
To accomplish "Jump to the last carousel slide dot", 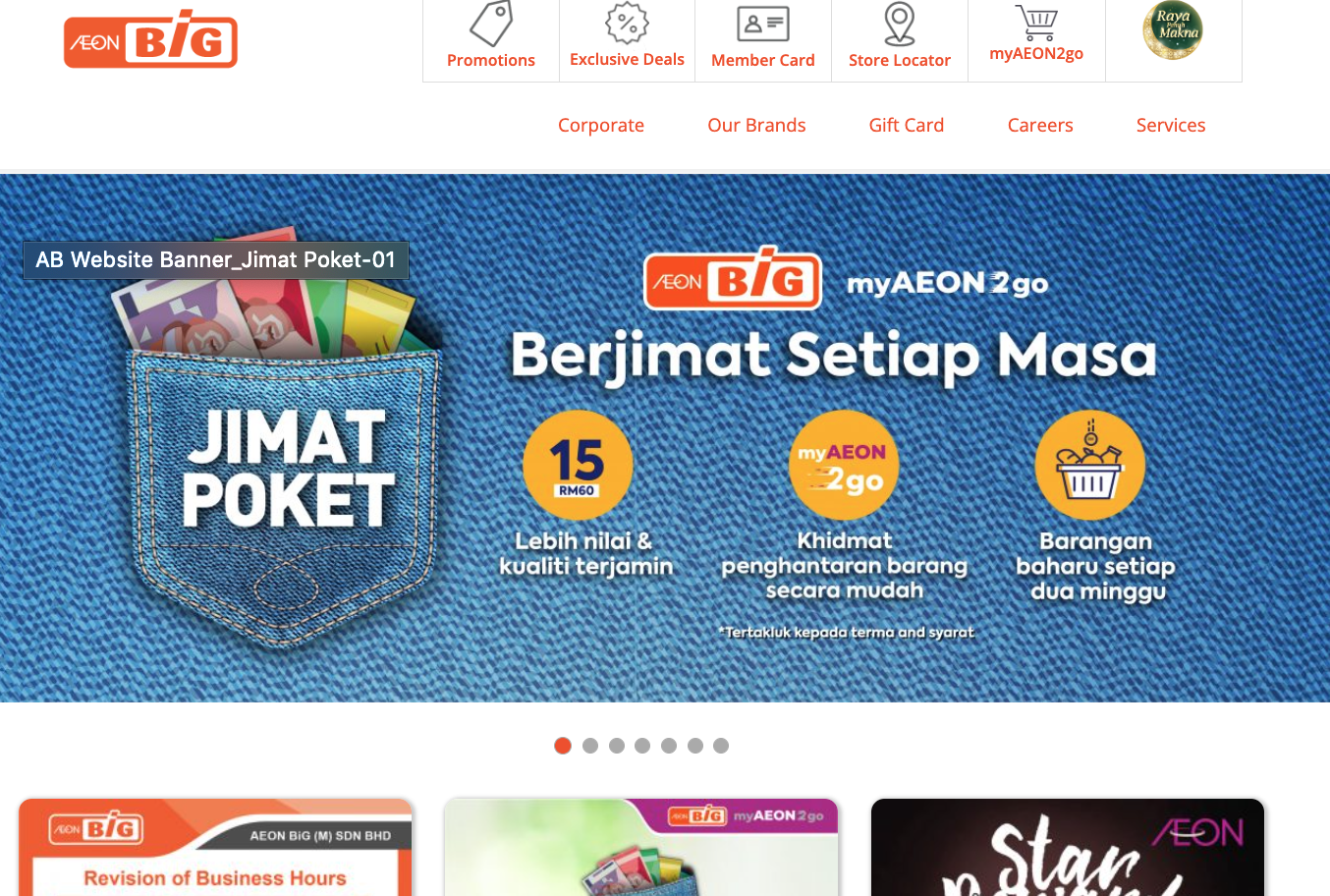I will 721,746.
